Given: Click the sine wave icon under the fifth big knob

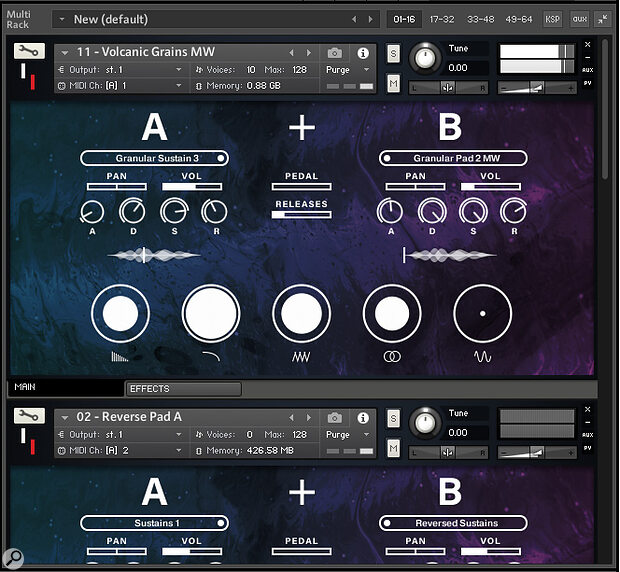Looking at the screenshot, I should pos(483,357).
